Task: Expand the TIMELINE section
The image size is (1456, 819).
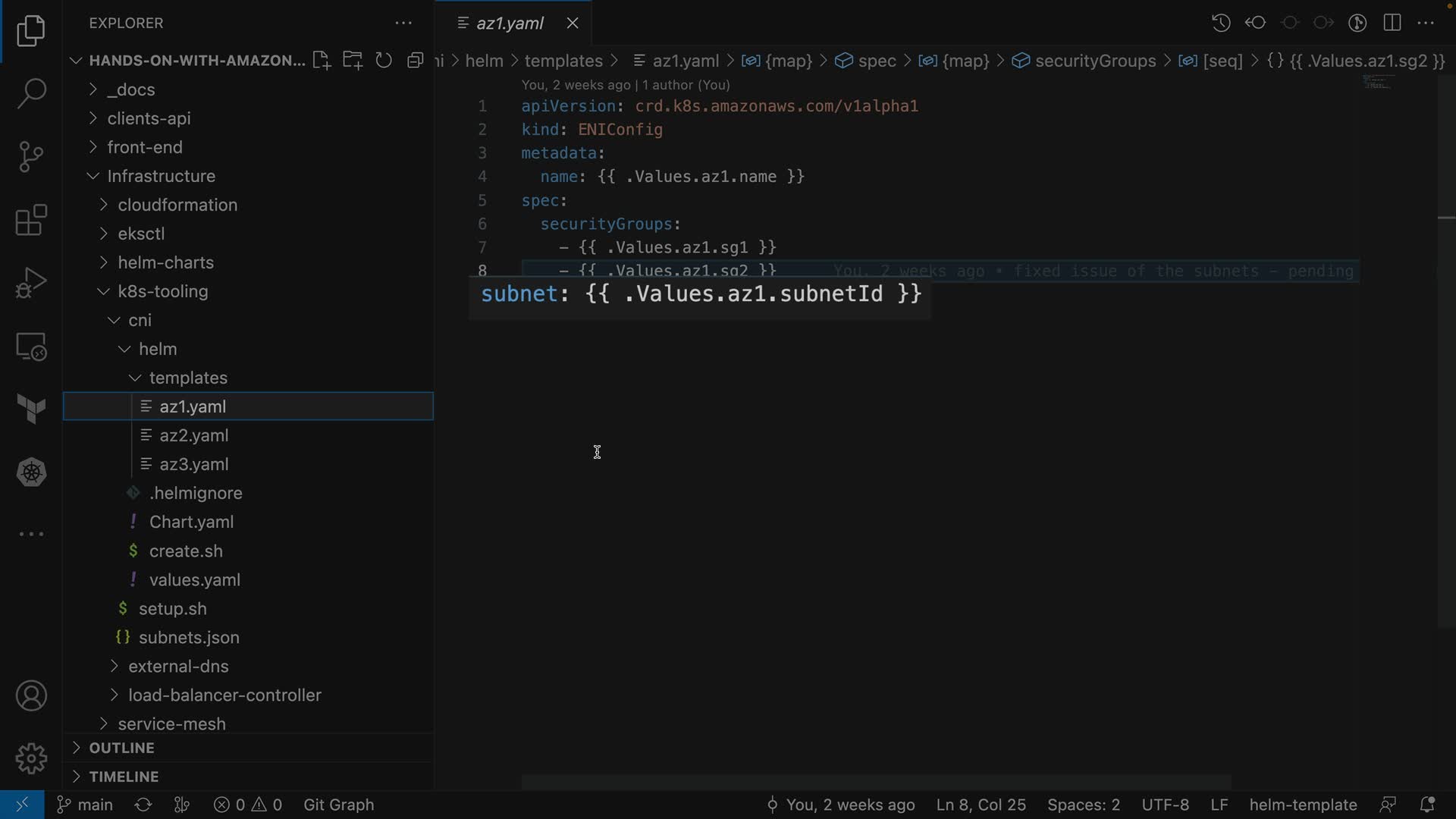Action: tap(124, 777)
